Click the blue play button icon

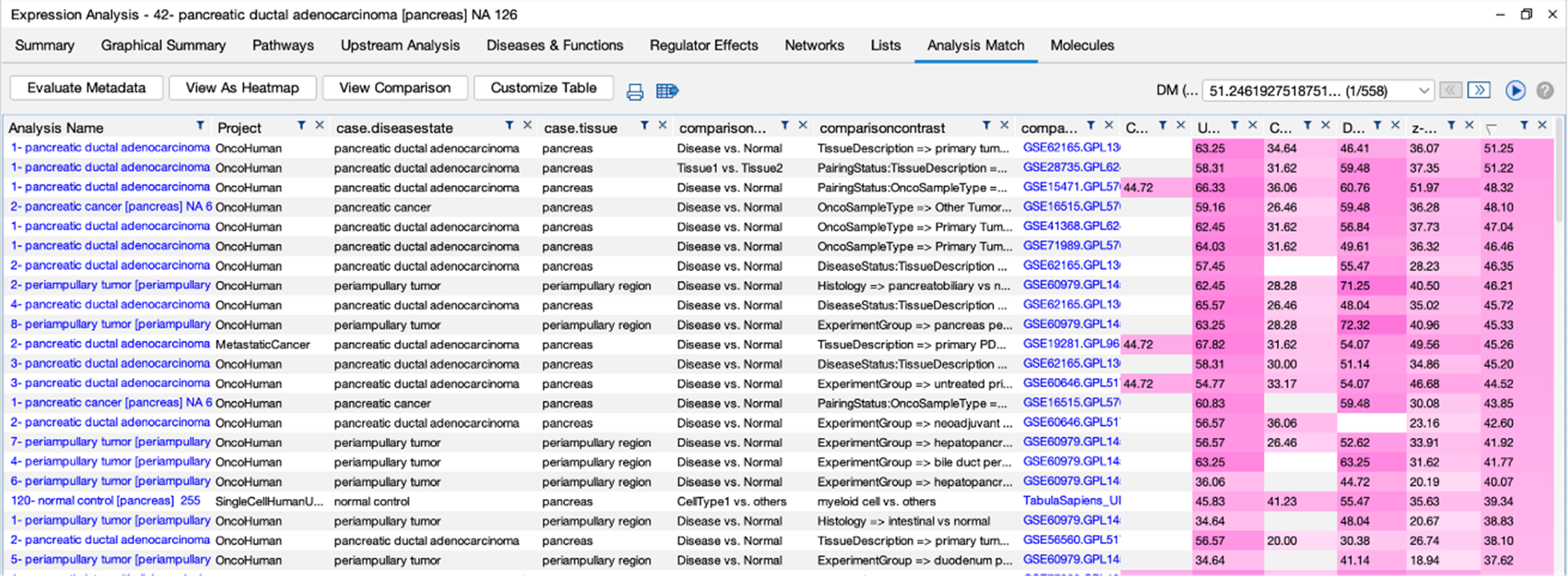[x=1515, y=91]
